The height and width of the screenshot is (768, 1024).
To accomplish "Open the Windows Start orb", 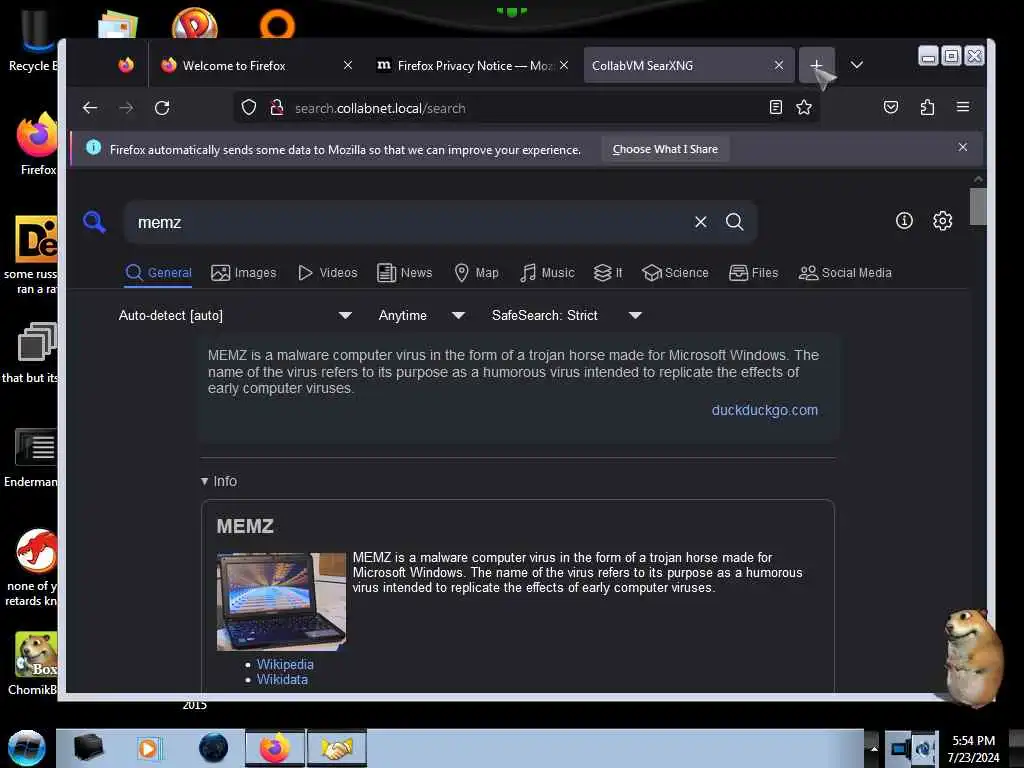I will (27, 748).
